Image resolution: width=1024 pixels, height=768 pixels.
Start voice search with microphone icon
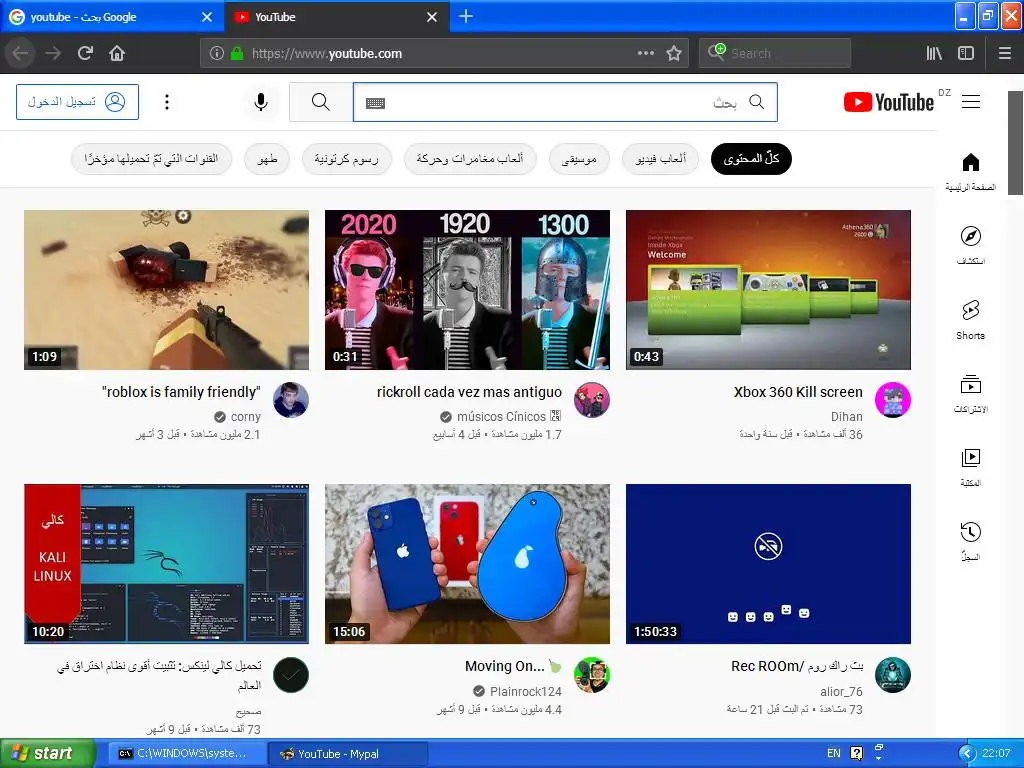click(261, 102)
